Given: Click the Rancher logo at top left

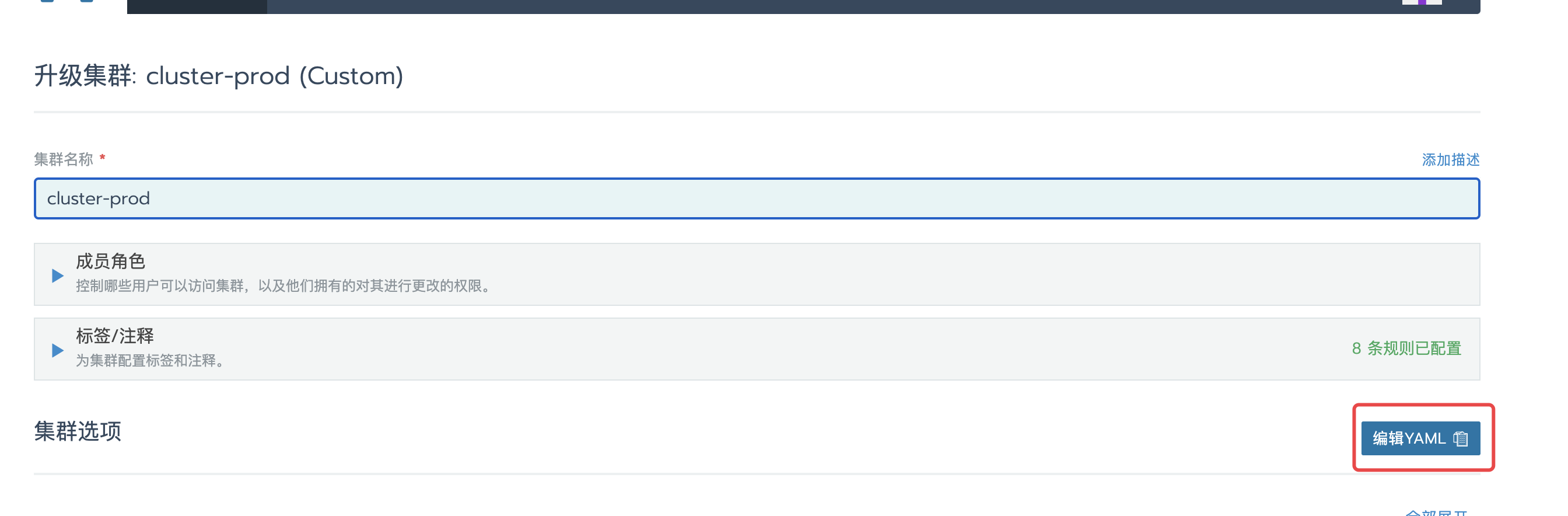Looking at the screenshot, I should point(67,1).
